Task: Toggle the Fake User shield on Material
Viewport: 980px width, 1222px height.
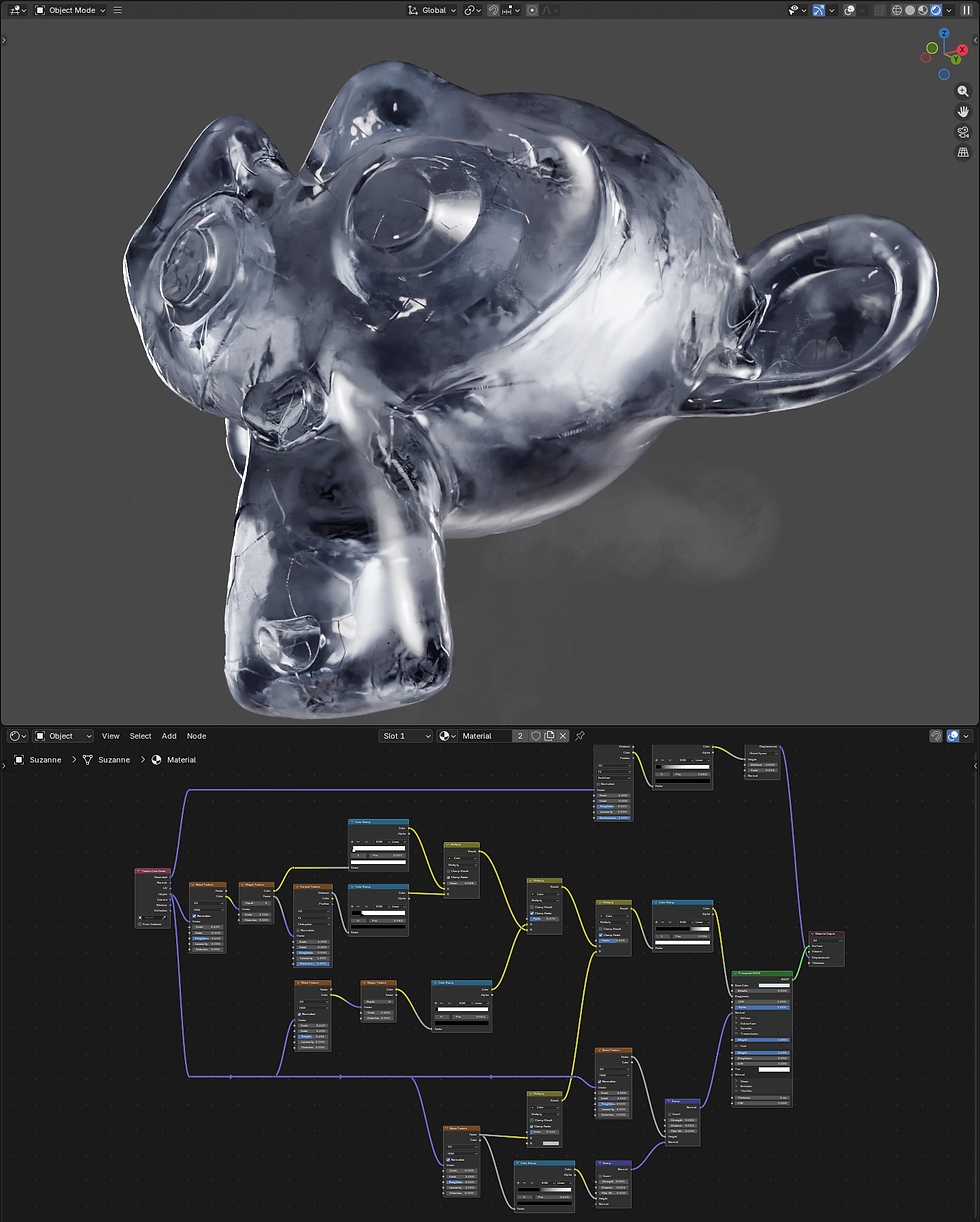Action: 536,736
